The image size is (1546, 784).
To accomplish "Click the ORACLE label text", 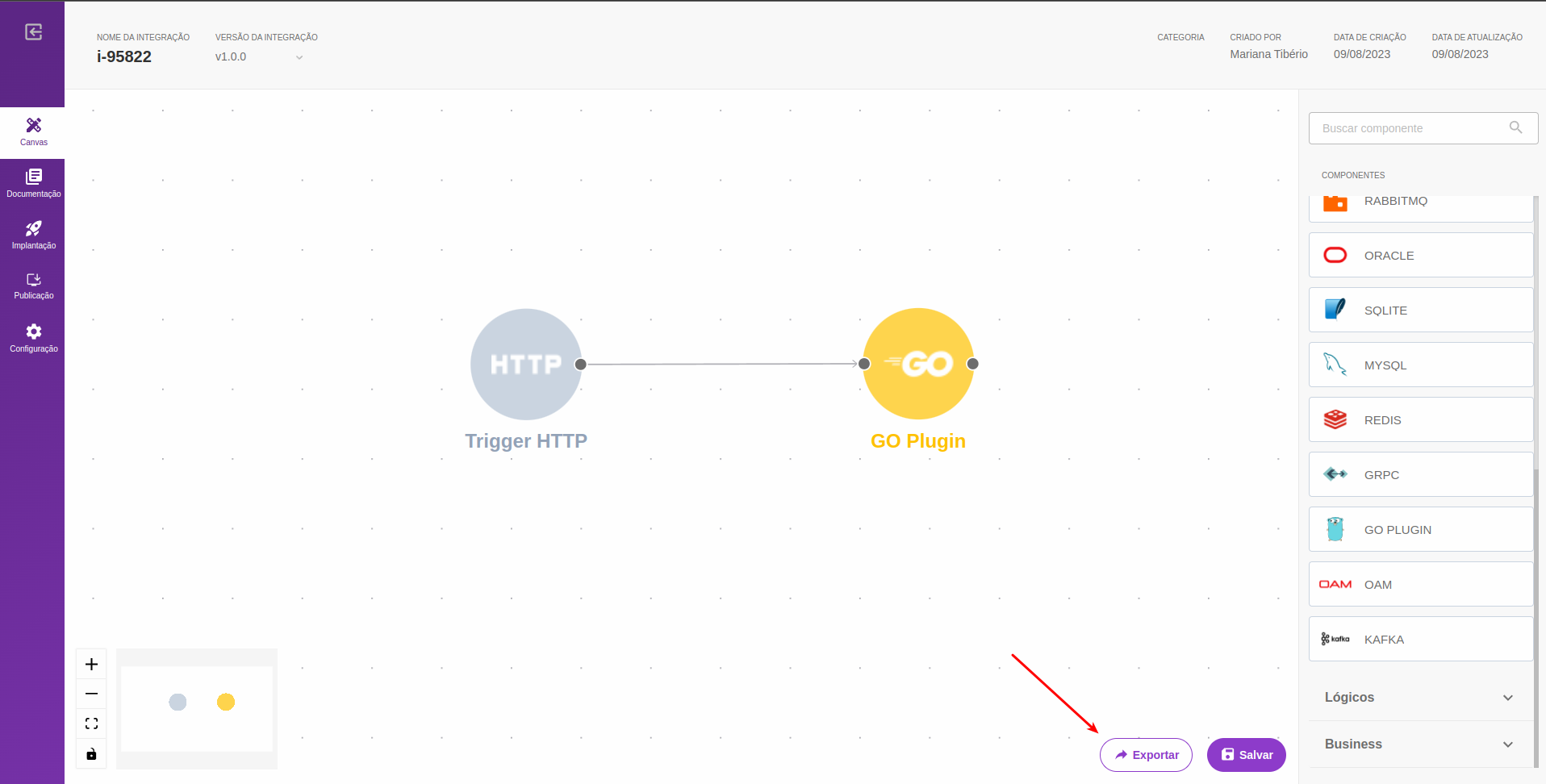I will pos(1389,256).
